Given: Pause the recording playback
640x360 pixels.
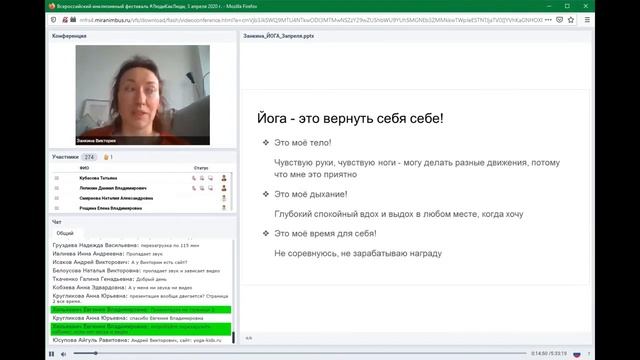Looking at the screenshot, I should 51,354.
